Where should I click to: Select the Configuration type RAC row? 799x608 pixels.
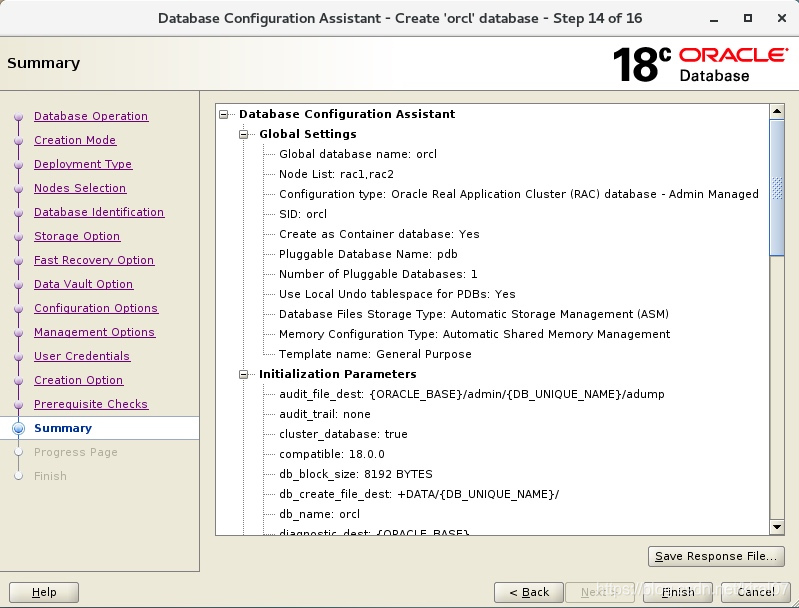click(x=519, y=194)
